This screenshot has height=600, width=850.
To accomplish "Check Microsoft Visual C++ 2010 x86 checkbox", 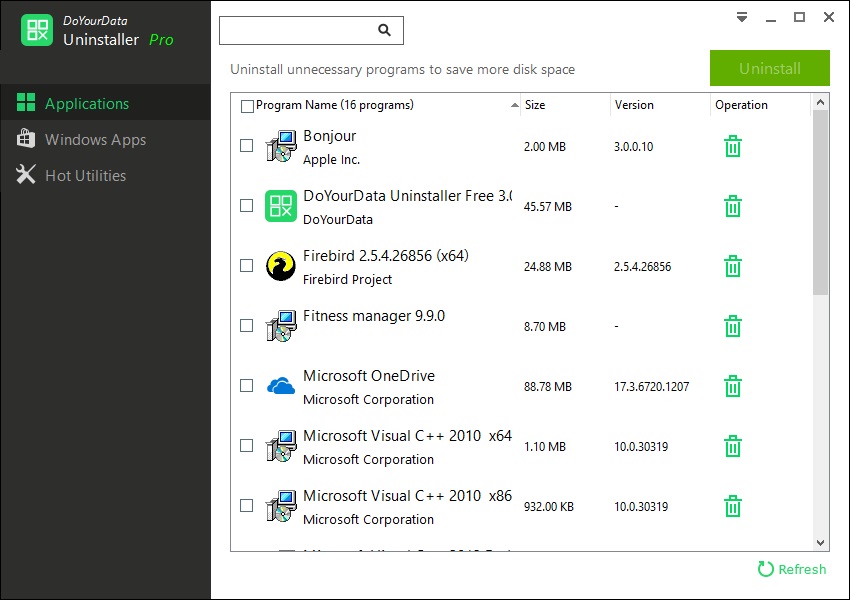I will 247,506.
